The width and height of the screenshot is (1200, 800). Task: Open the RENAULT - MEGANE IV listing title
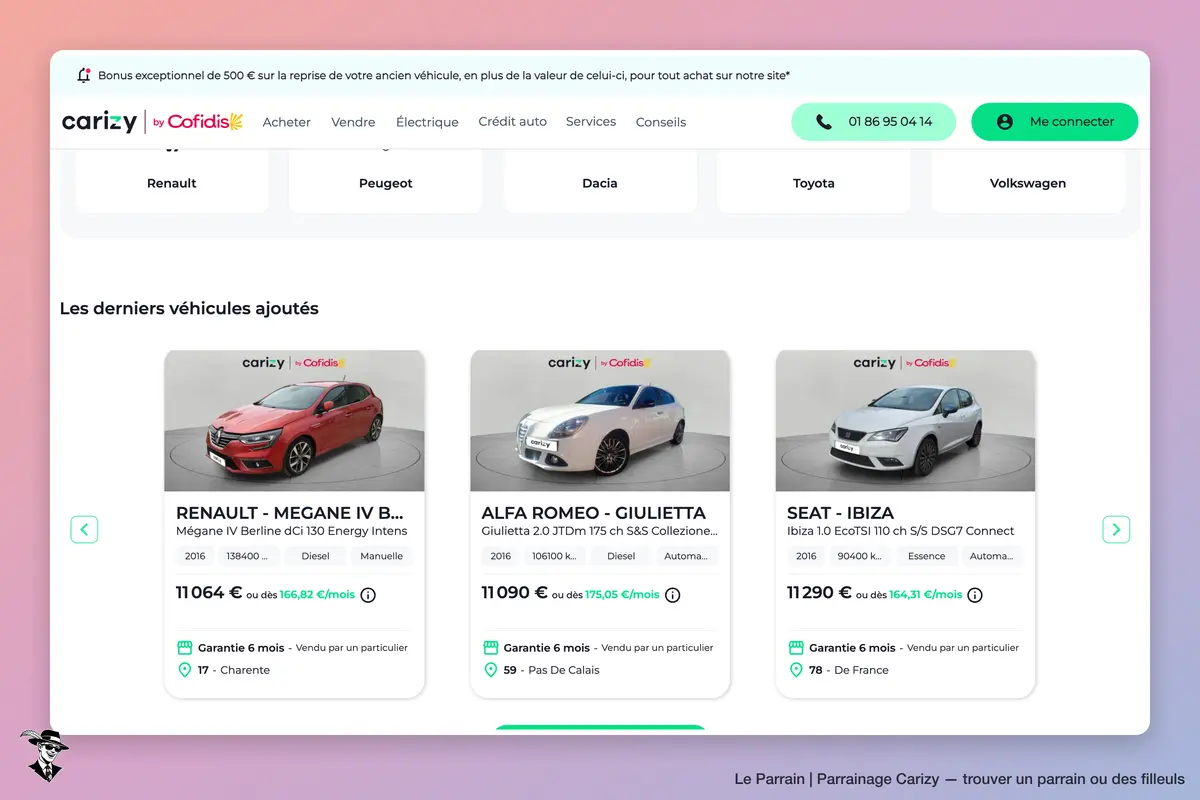pyautogui.click(x=290, y=513)
